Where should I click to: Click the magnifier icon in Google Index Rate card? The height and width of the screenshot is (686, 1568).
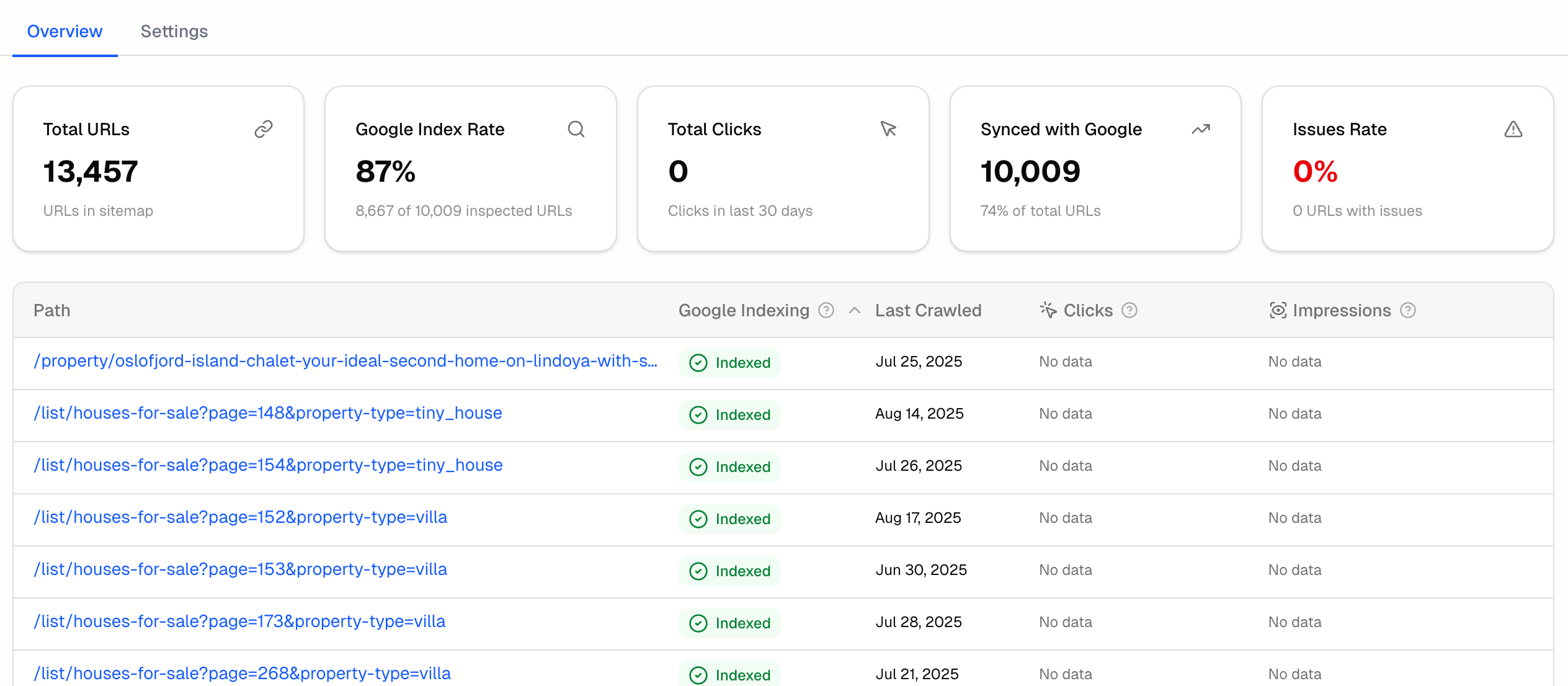[x=576, y=129]
